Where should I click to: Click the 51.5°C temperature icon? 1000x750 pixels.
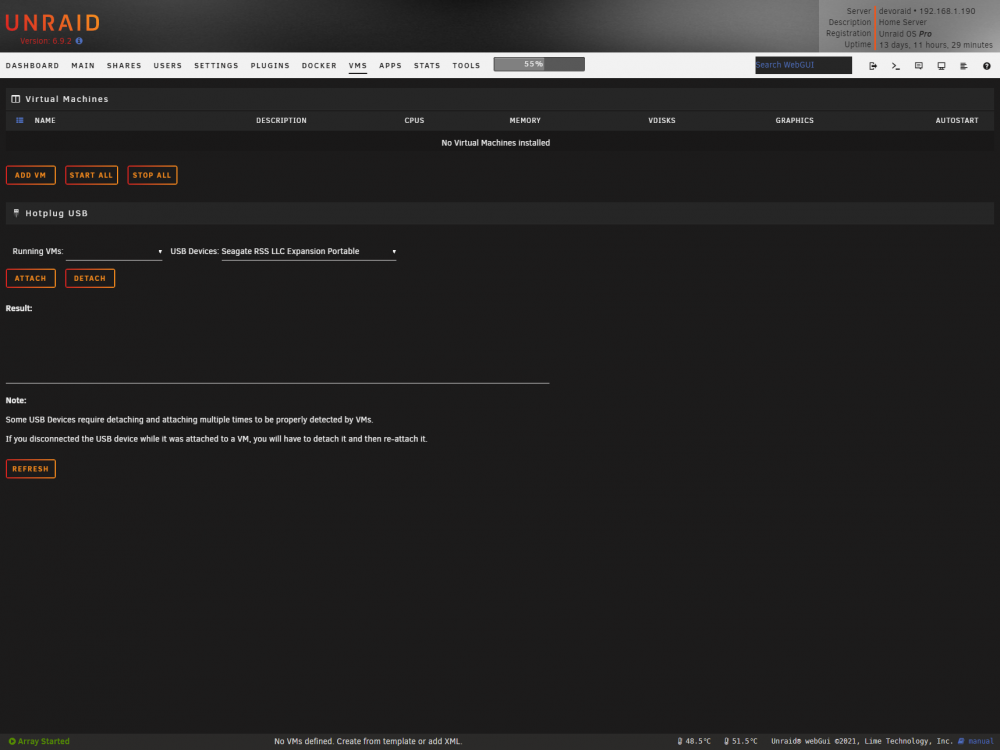pos(726,741)
